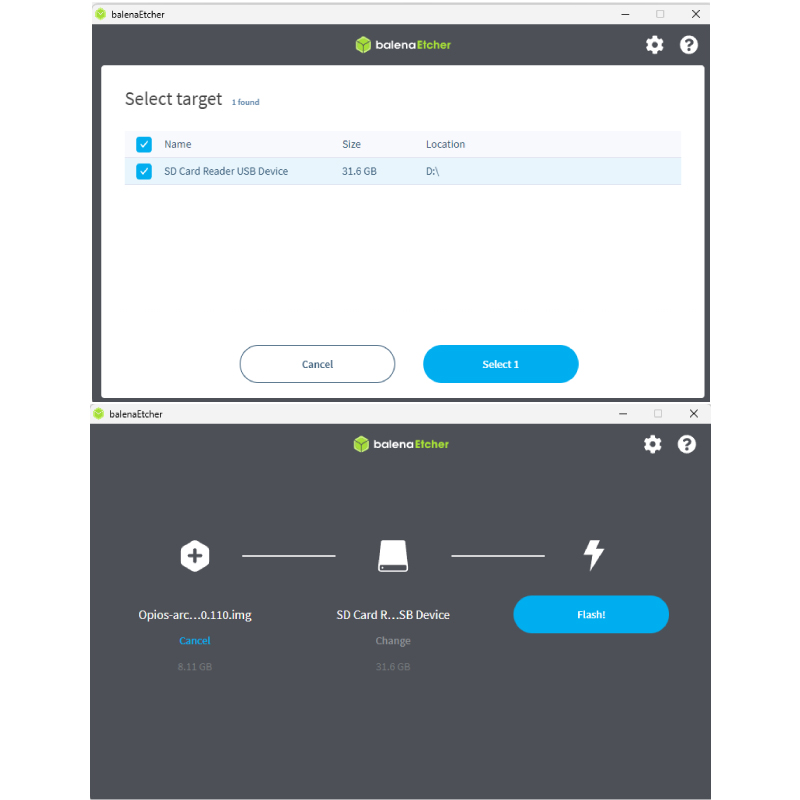This screenshot has height=800, width=800.
Task: Click the plus hexagon image source icon
Action: coord(194,555)
